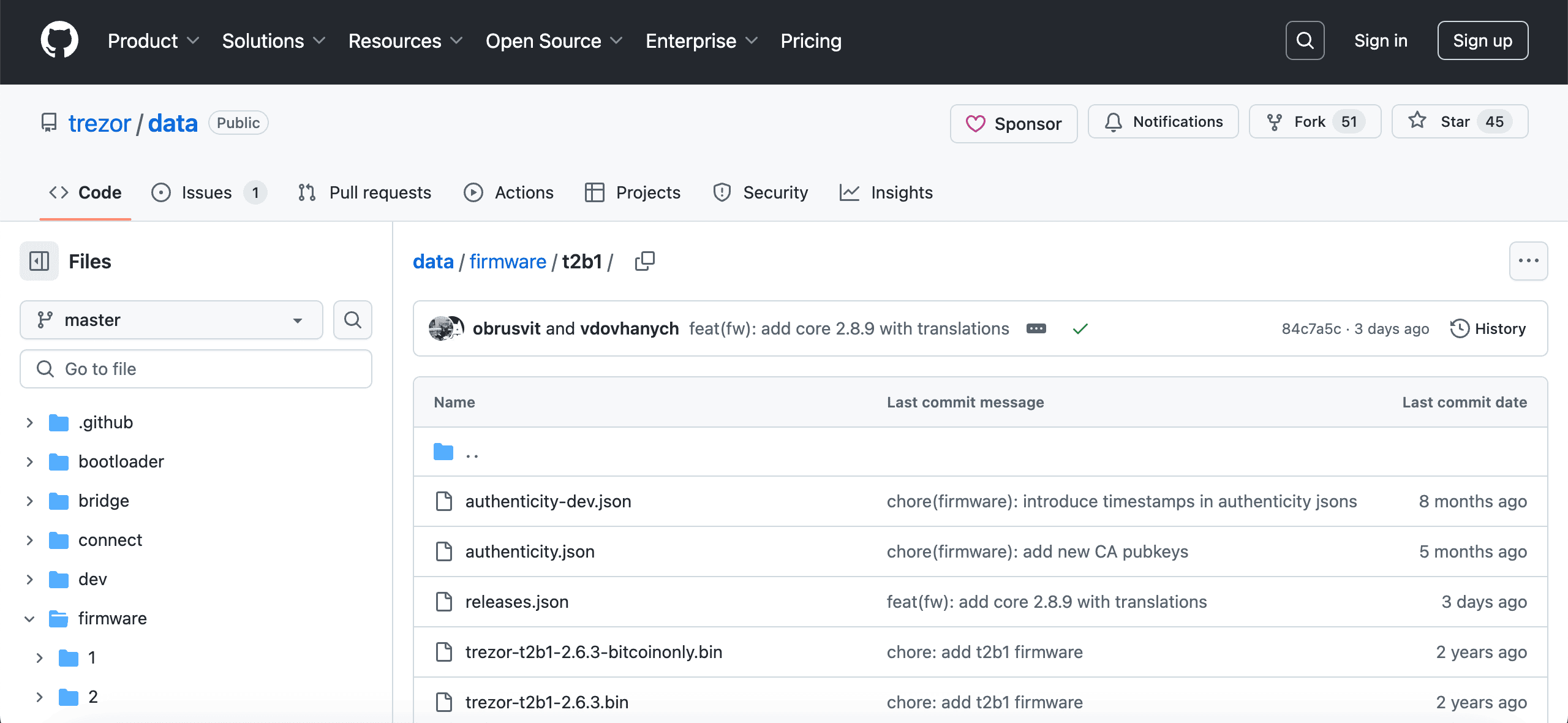The width and height of the screenshot is (1568, 723).
Task: Switch to the Code tab
Action: tap(85, 192)
